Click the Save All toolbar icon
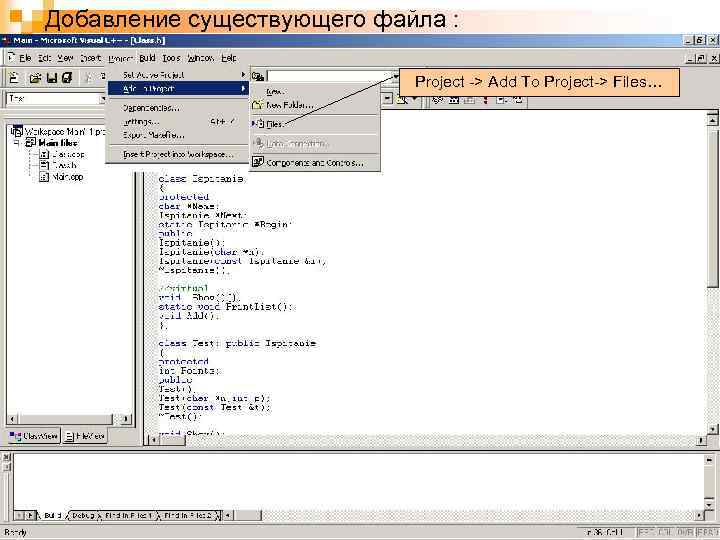This screenshot has height=540, width=720. coord(67,78)
